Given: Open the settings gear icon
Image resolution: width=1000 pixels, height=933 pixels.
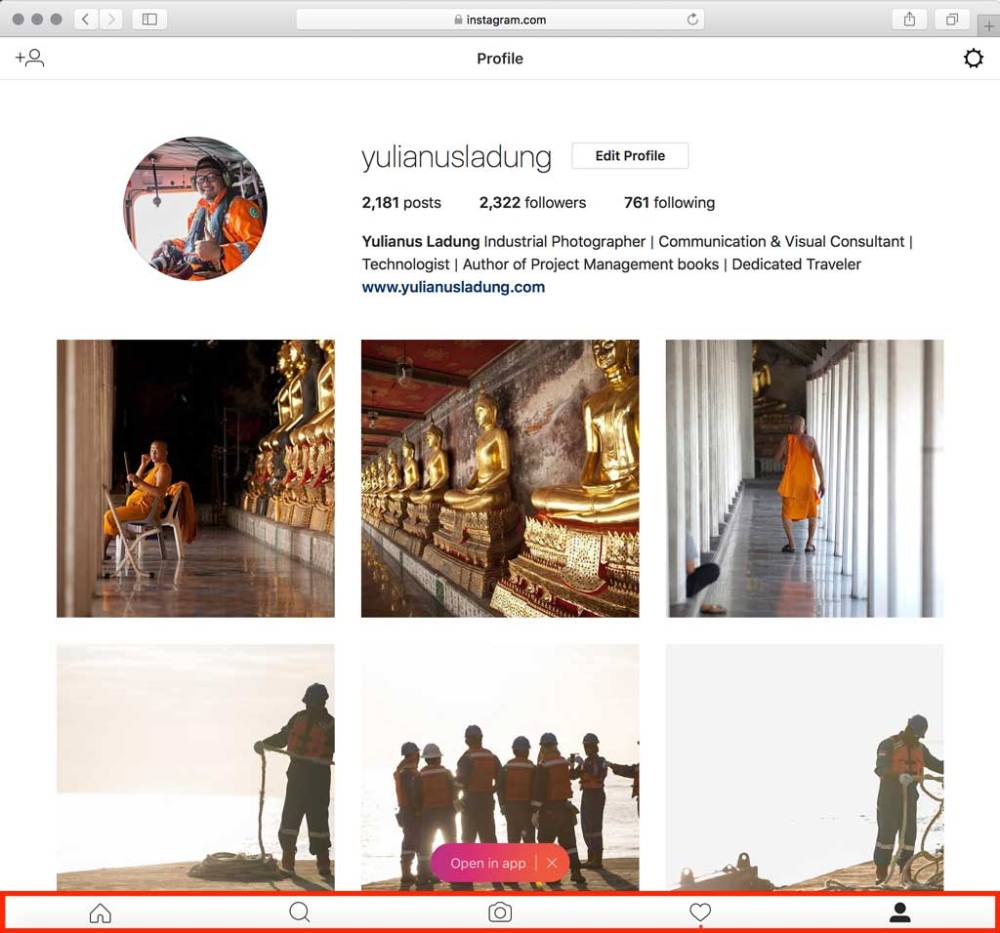Looking at the screenshot, I should [x=972, y=59].
